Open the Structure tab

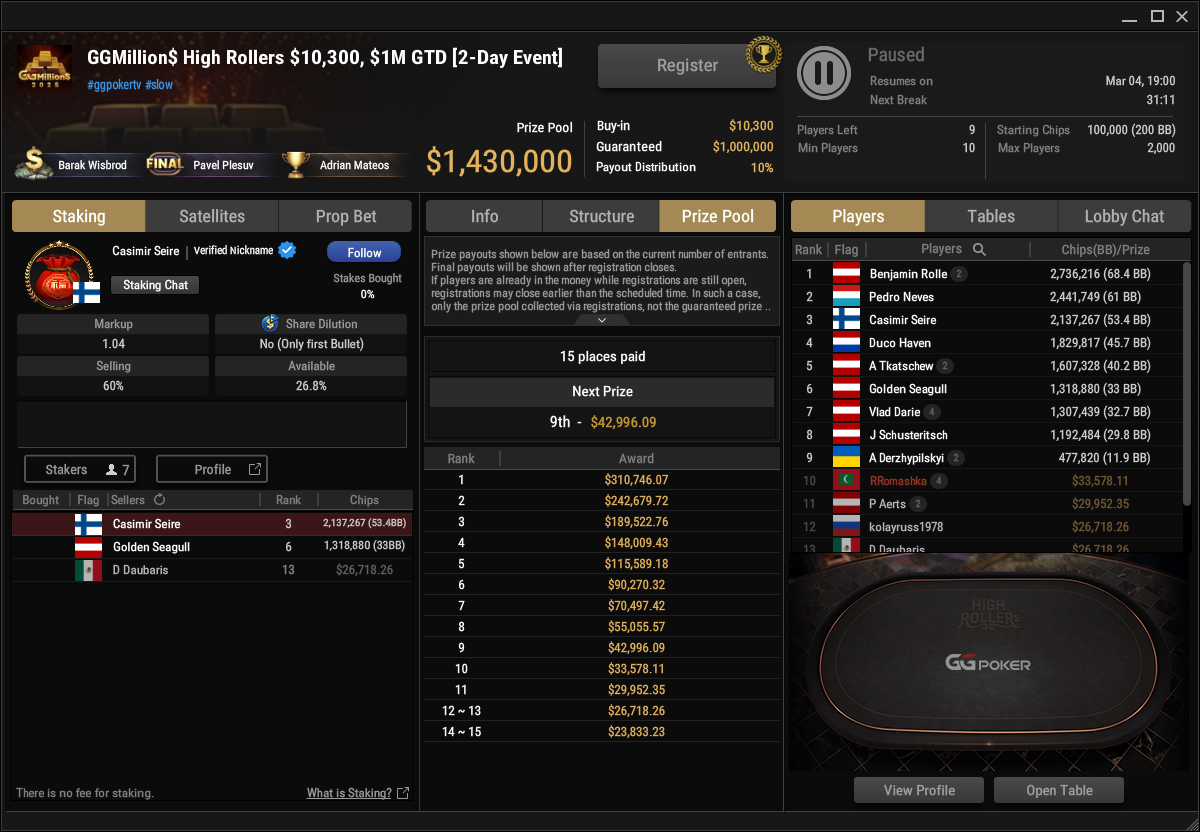click(x=601, y=216)
